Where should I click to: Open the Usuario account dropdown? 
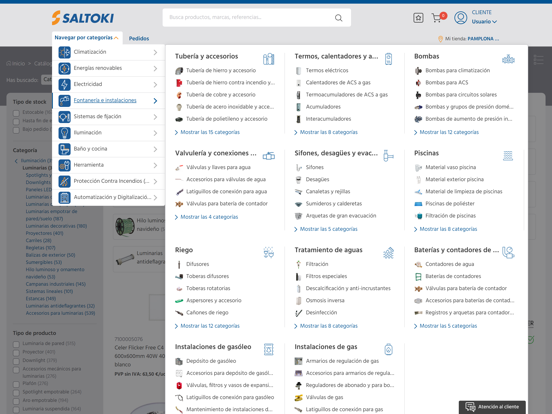point(484,22)
